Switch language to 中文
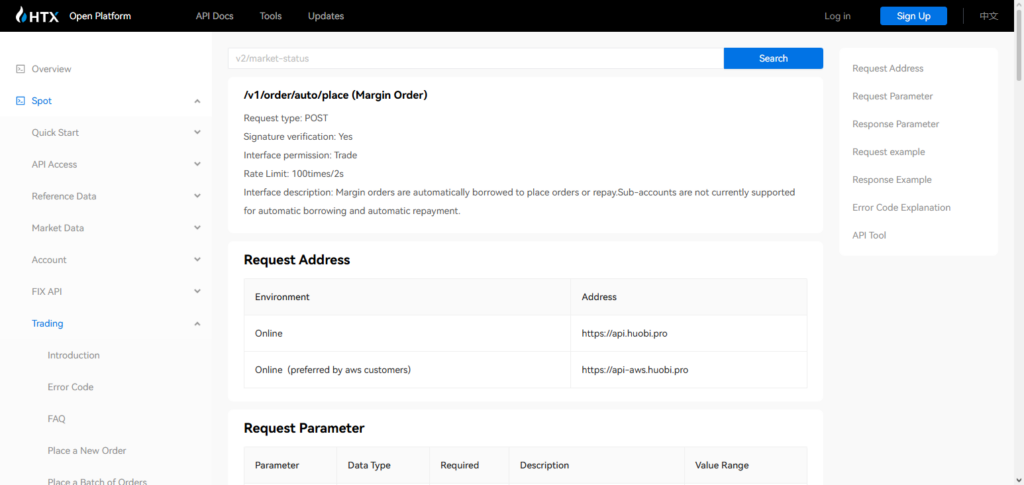 click(988, 16)
